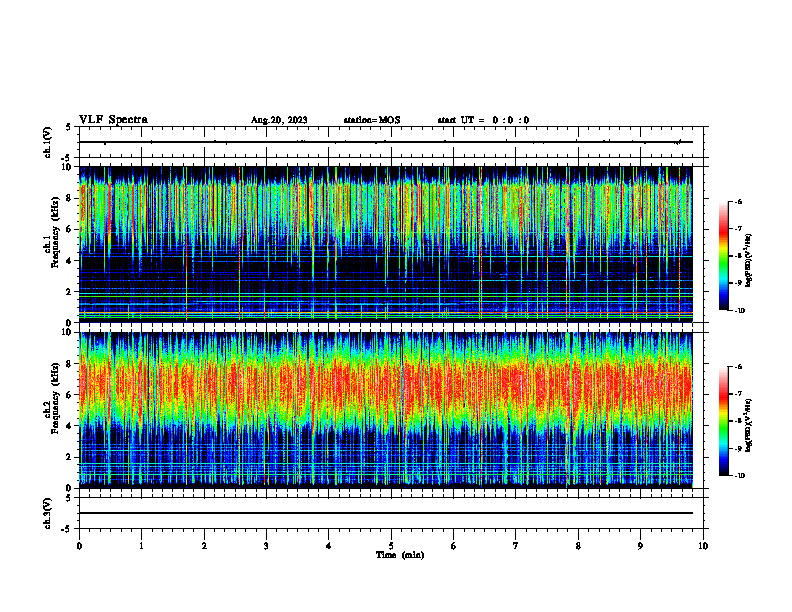Click the "VLF Spectra" plot title
This screenshot has width=792, height=612.
113,120
